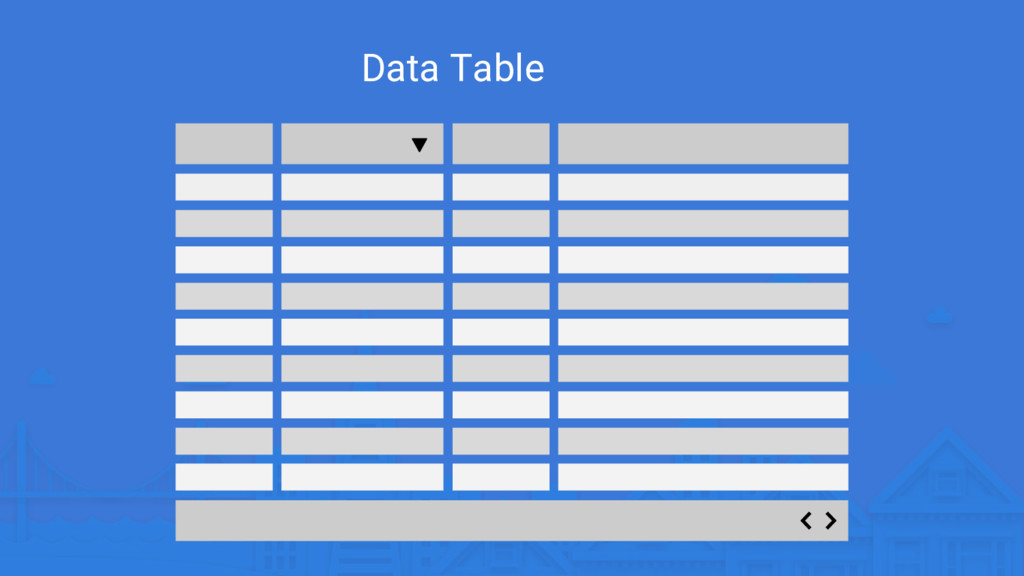Click the Data Table title text
Viewport: 1024px width, 576px height.
click(x=453, y=68)
